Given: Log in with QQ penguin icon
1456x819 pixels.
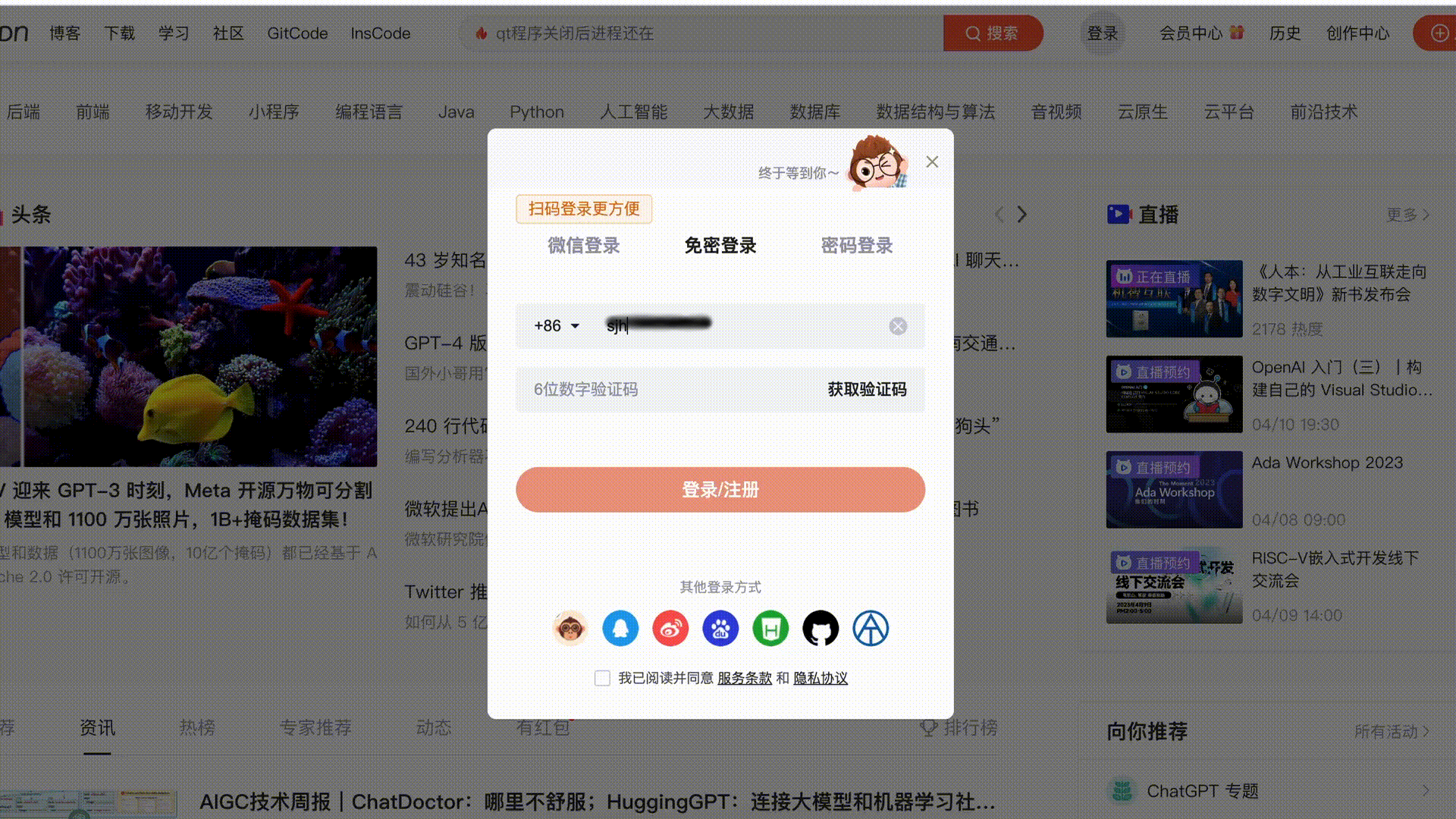Looking at the screenshot, I should (620, 629).
